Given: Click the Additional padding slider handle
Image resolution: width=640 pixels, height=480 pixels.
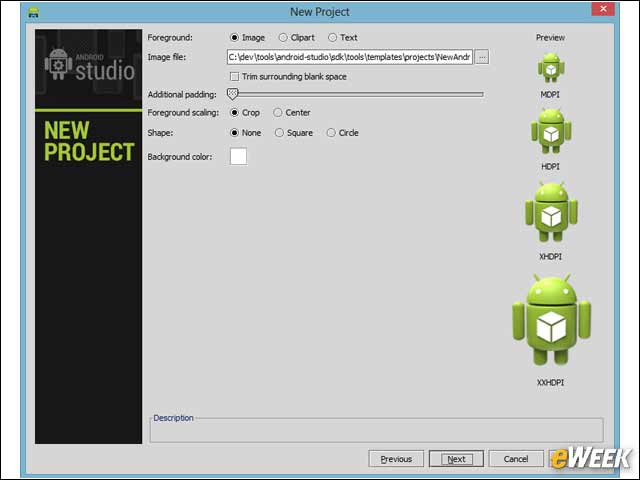Looking at the screenshot, I should [232, 94].
